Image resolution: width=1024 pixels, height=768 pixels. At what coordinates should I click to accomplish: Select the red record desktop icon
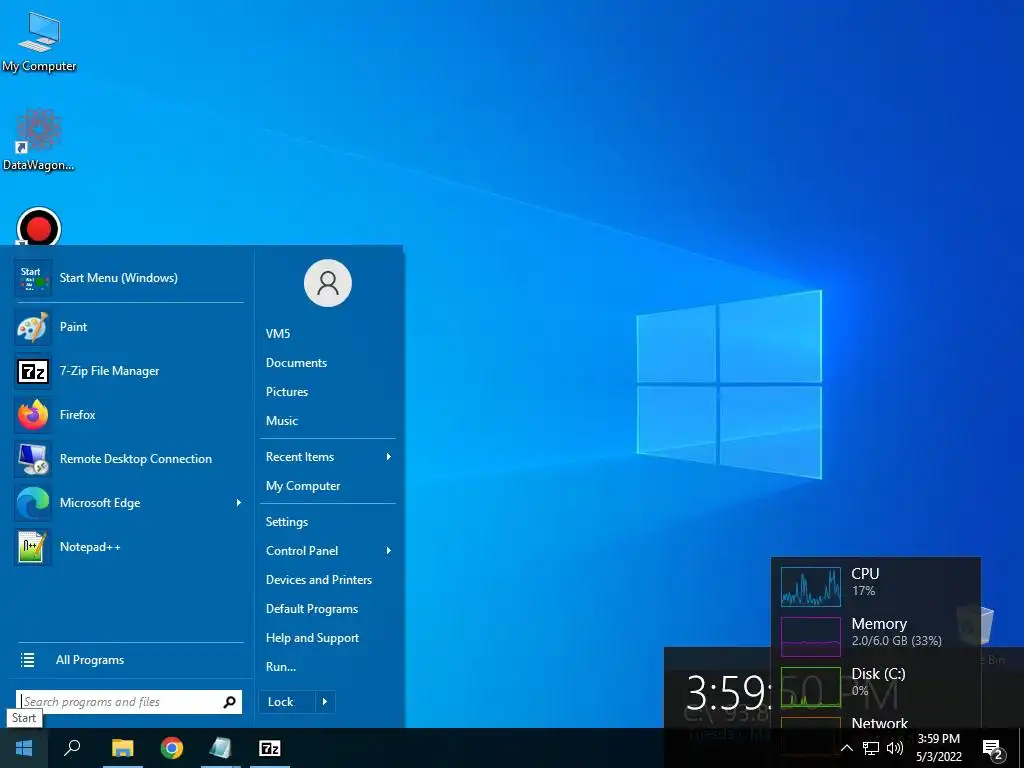[x=39, y=227]
